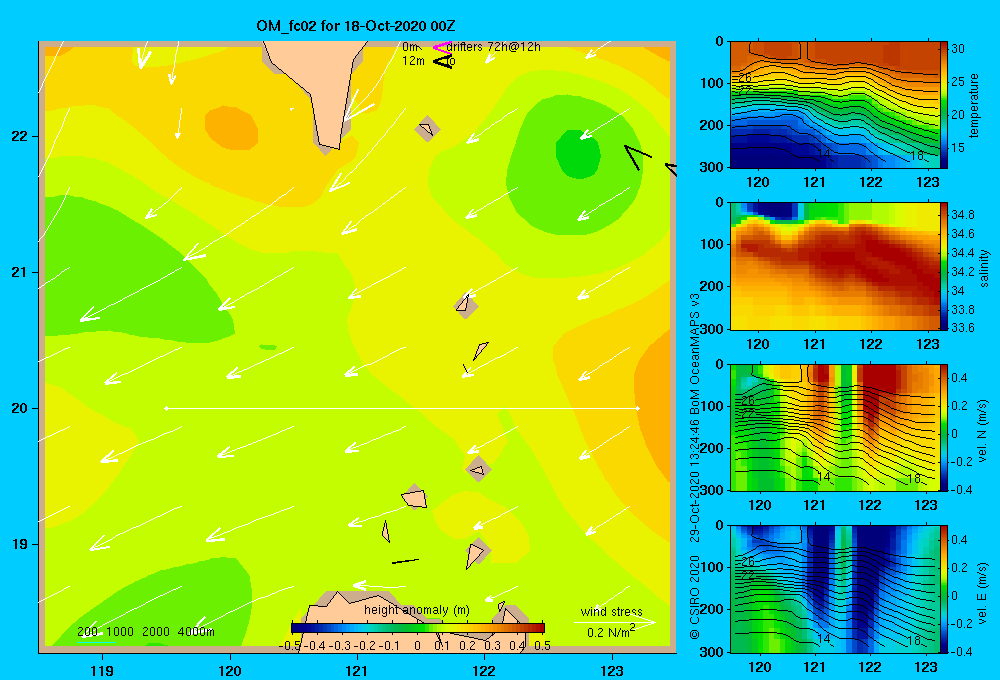Open the northward velocity section panel
Viewport: 1000px width, 680px height.
(x=834, y=427)
